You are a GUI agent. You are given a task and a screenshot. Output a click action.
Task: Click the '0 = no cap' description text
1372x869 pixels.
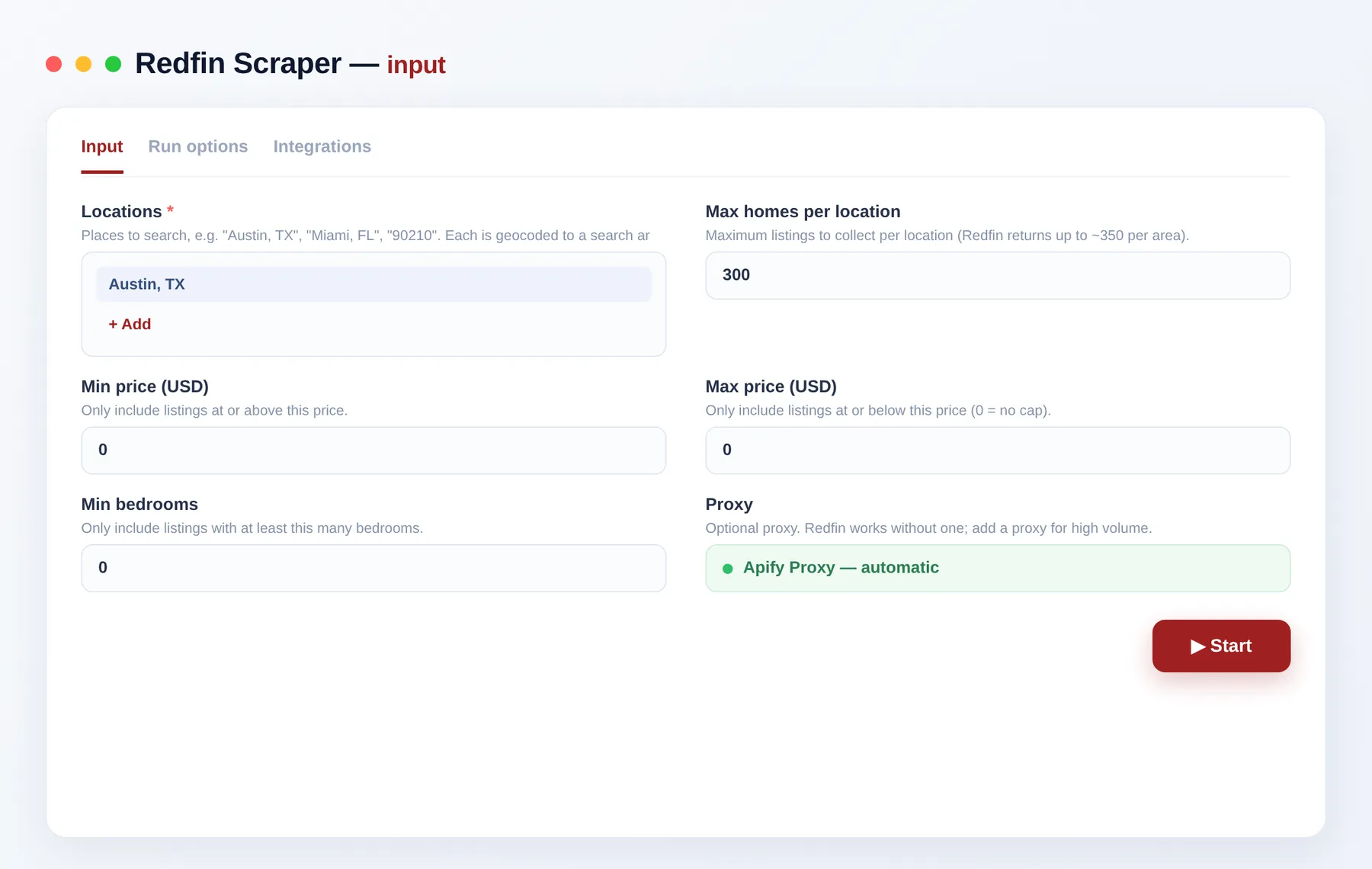coord(878,410)
